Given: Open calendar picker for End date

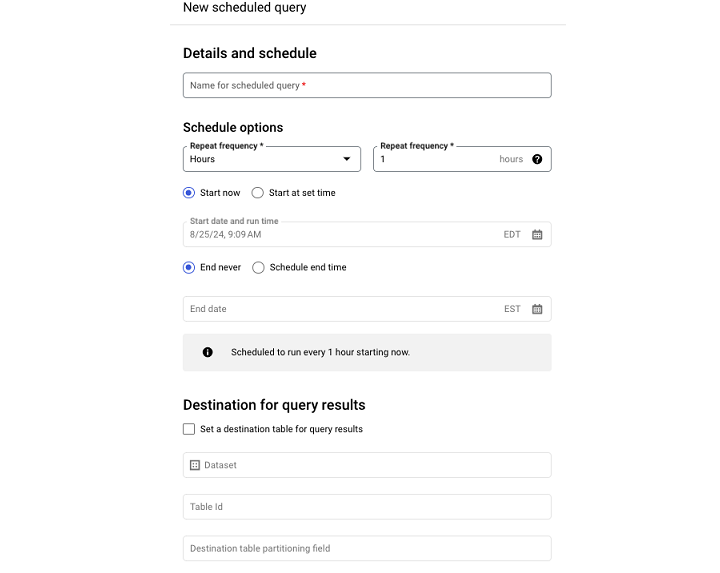Looking at the screenshot, I should pos(537,310).
